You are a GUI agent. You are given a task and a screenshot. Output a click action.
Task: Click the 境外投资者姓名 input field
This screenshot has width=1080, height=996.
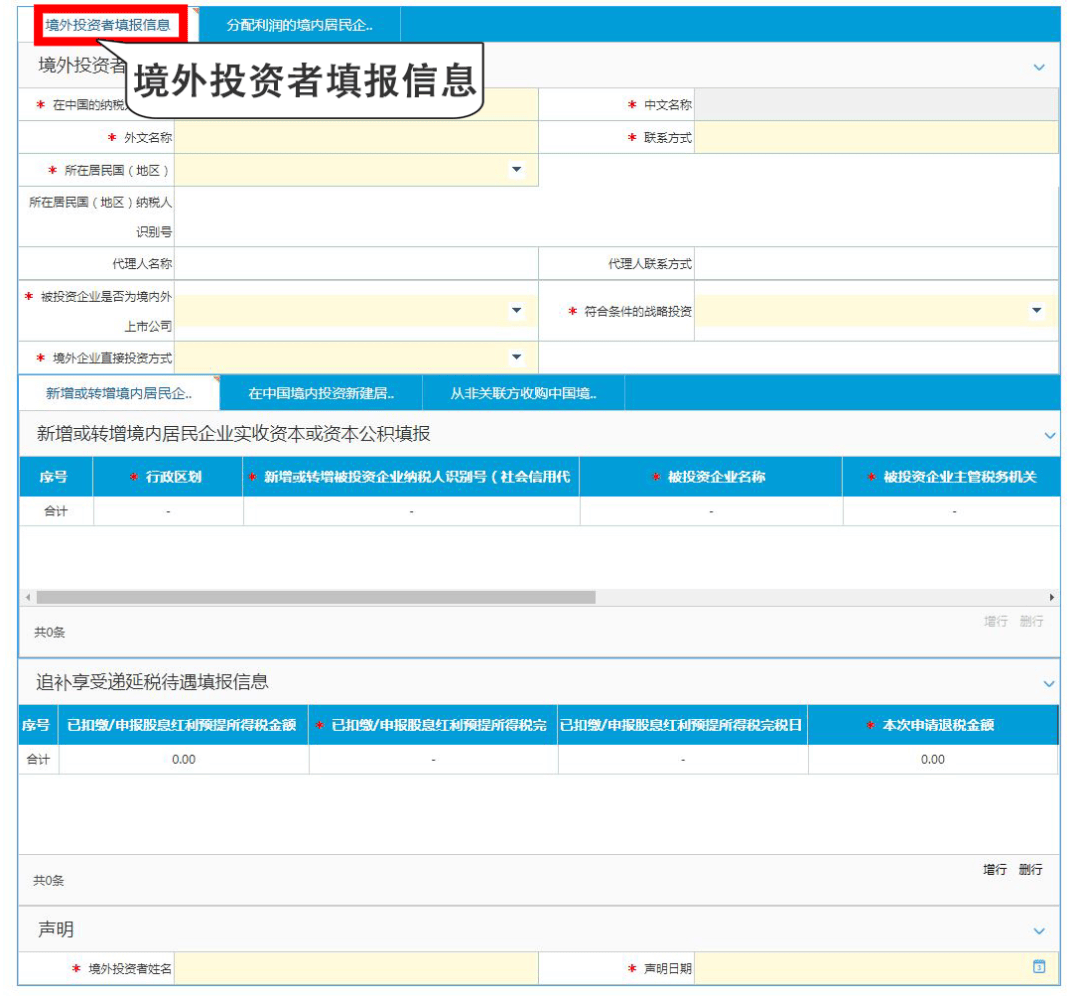click(356, 968)
